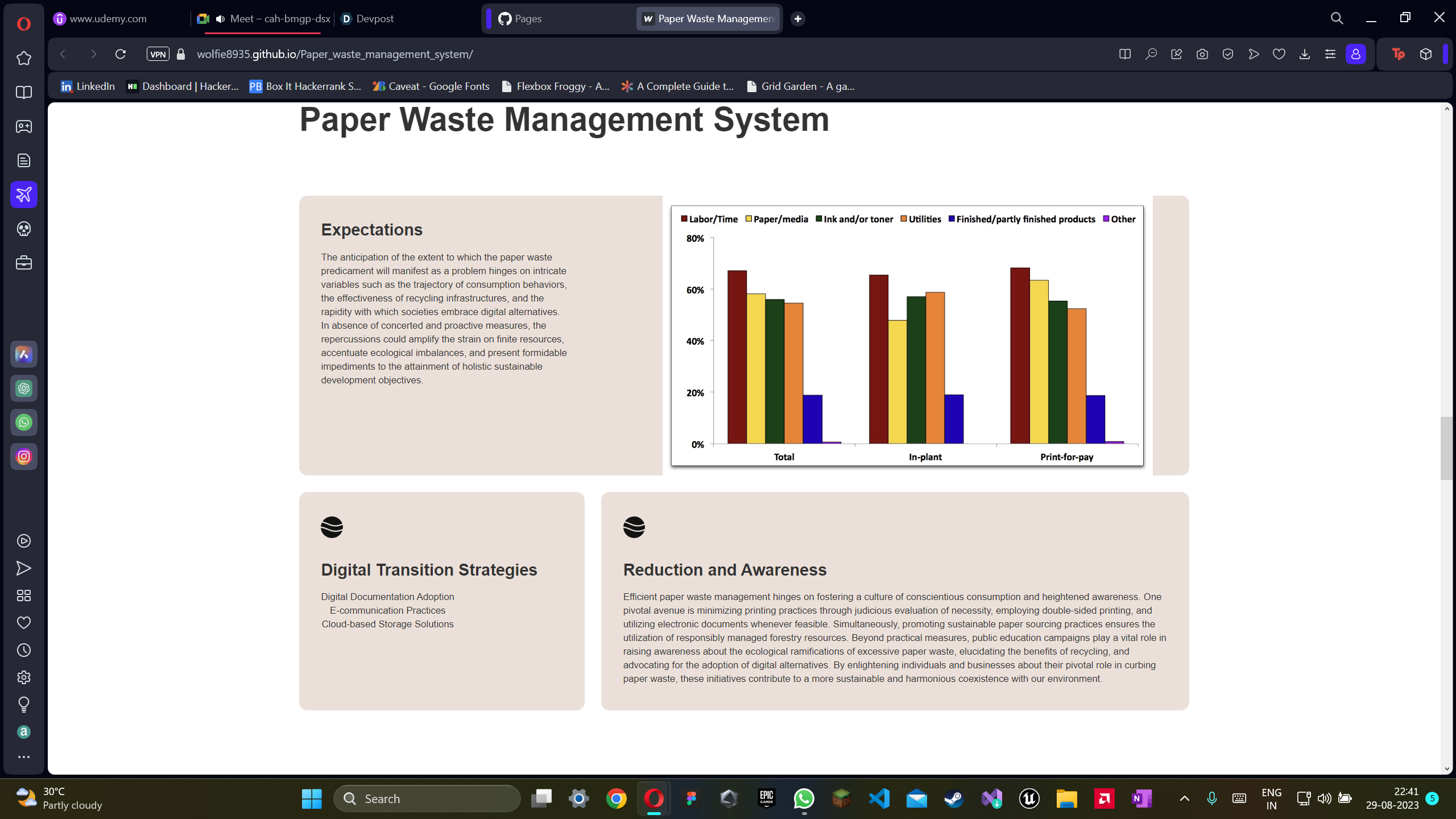
Task: Open ChatGPT in the Opera sidebar
Action: [x=24, y=388]
